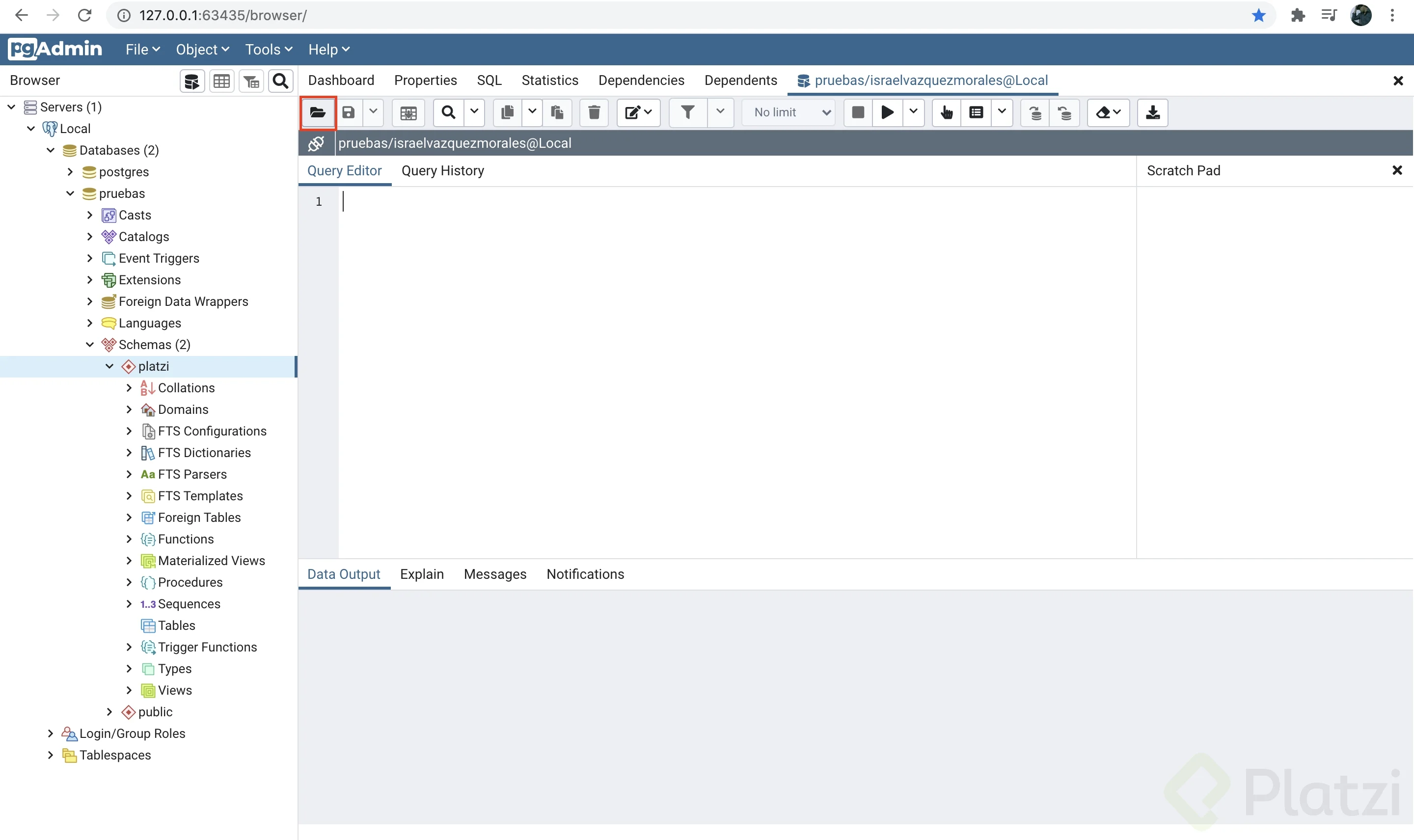Image resolution: width=1414 pixels, height=840 pixels.
Task: Switch to the Query History tab
Action: click(x=442, y=171)
